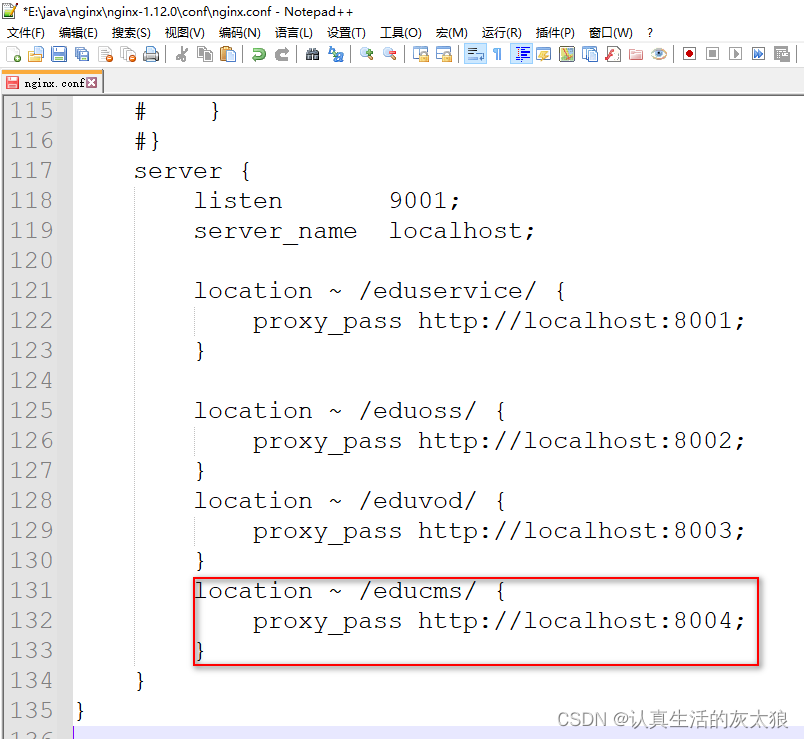Click the macro Playback button

736,54
